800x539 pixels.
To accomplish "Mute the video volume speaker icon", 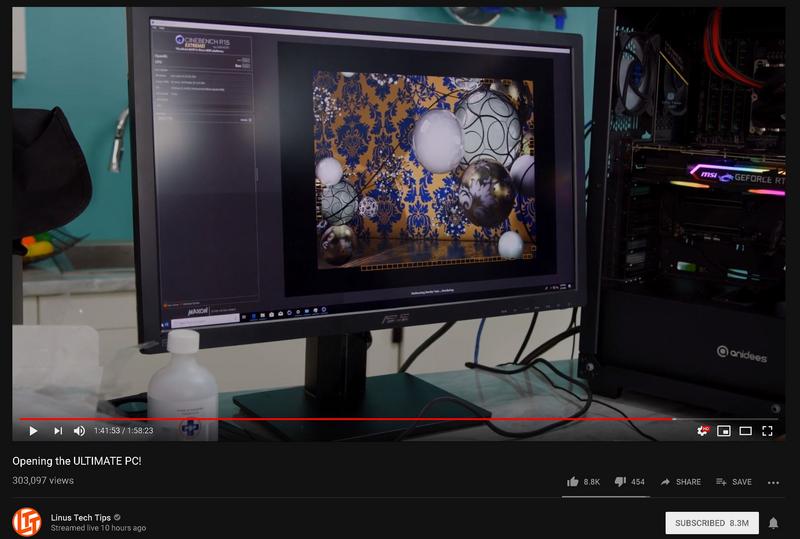I will pos(79,431).
